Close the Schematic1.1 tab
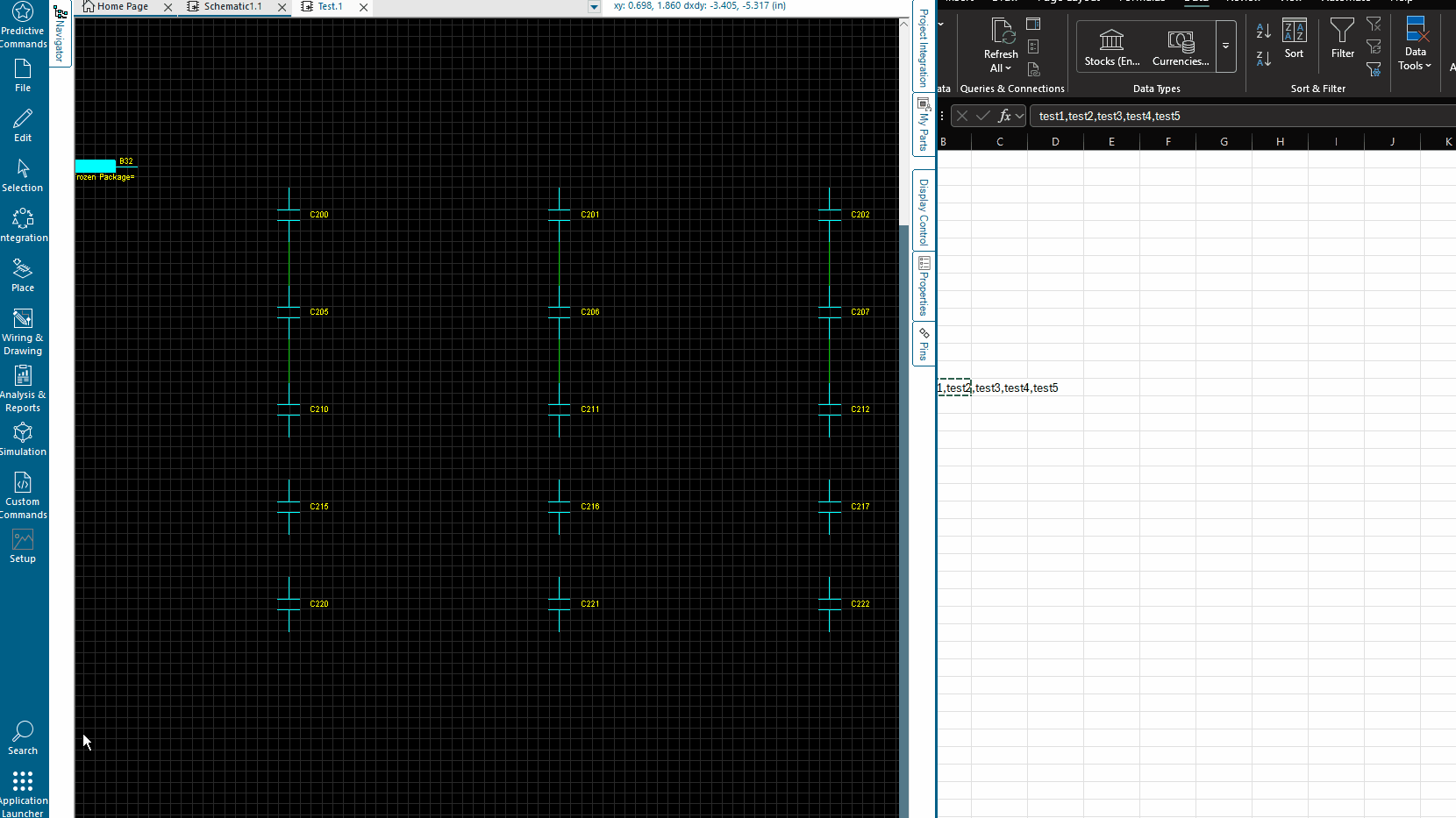Screen dimensions: 1456x818 click(x=282, y=7)
